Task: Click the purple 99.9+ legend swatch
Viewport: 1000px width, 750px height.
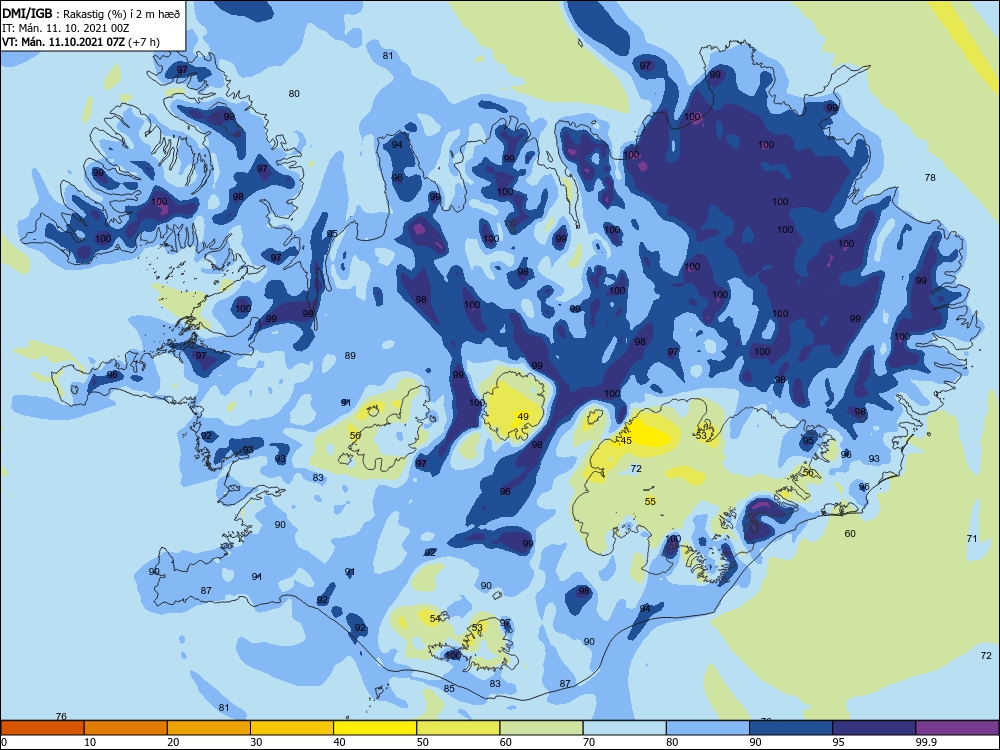Action: point(957,728)
